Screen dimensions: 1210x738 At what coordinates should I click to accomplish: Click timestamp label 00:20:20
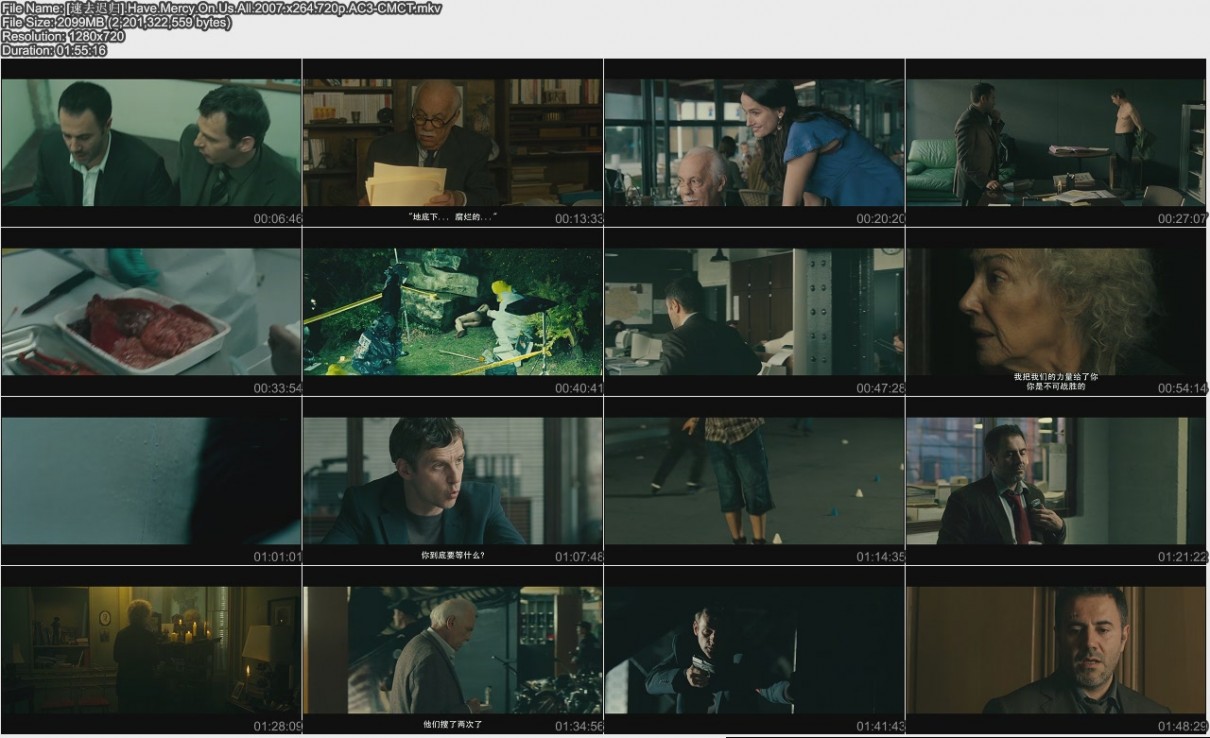880,218
